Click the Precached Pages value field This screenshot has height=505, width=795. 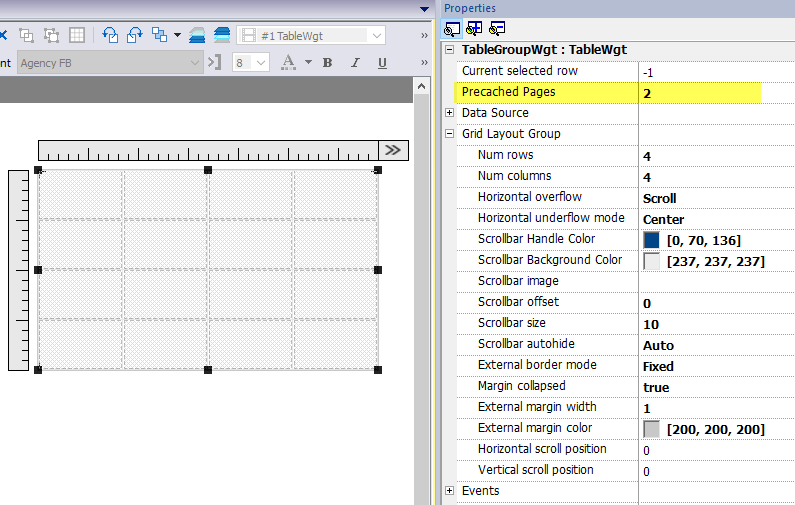[700, 93]
